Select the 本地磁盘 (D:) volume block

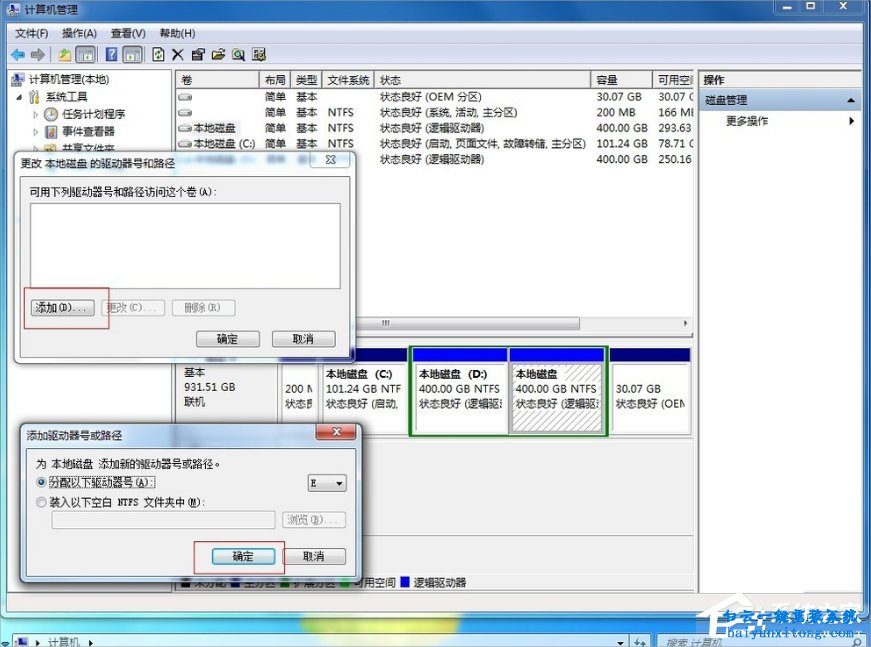click(458, 385)
